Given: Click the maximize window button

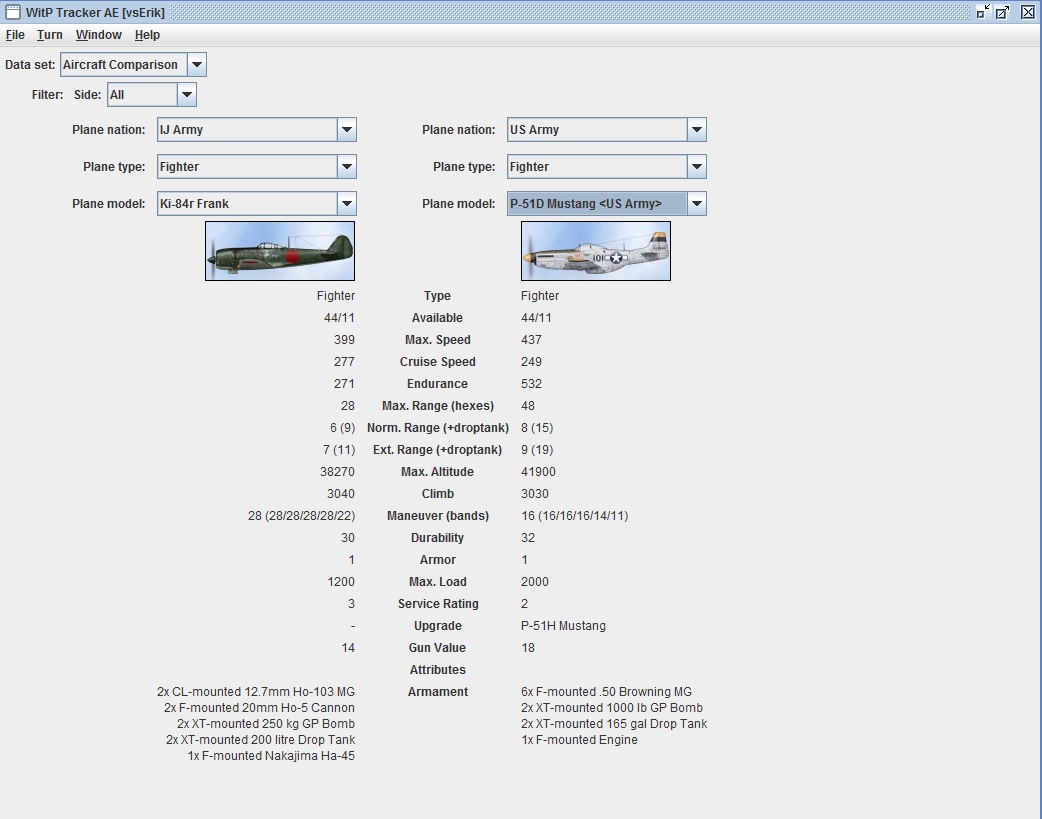Looking at the screenshot, I should pyautogui.click(x=1003, y=11).
